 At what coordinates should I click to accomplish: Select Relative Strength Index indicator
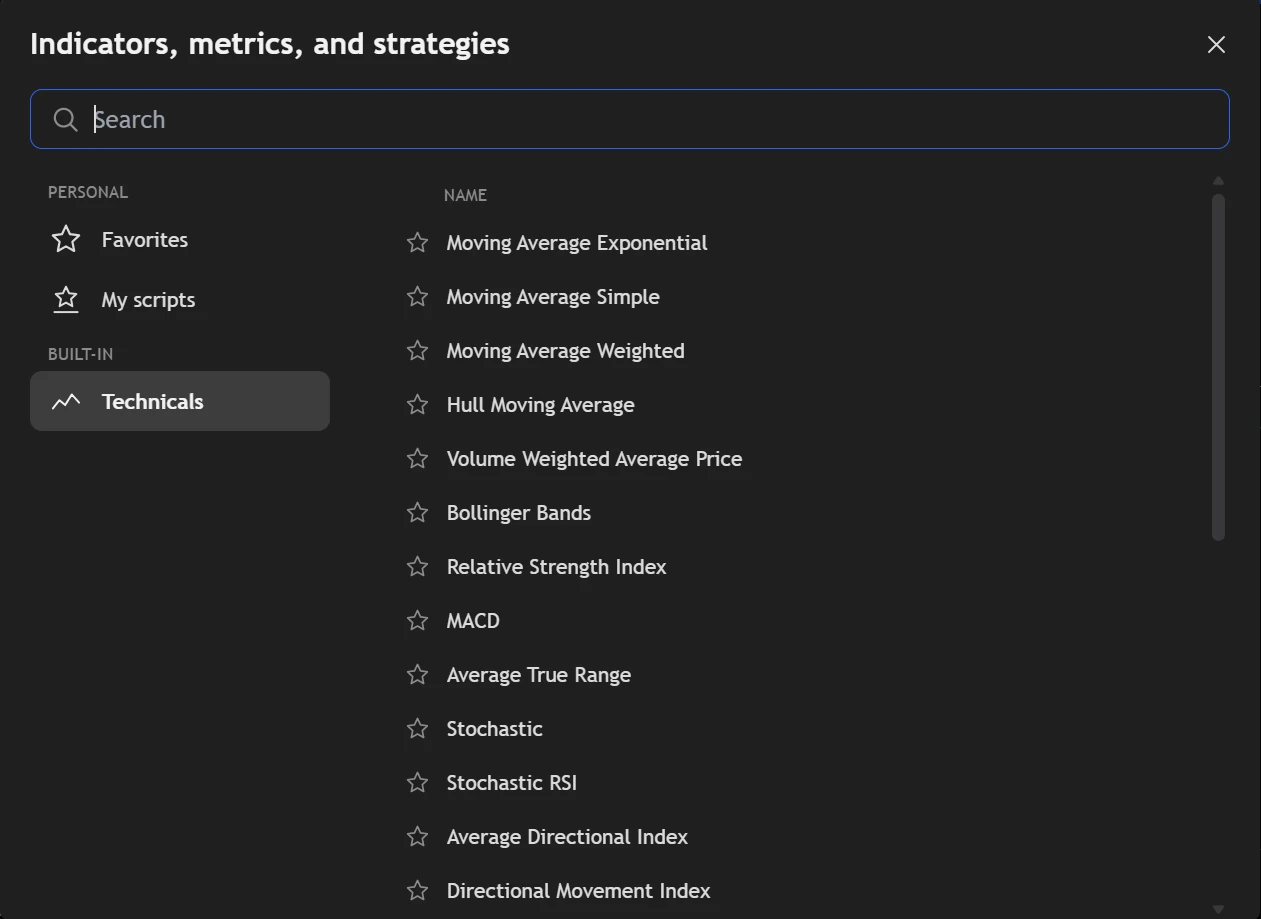coord(557,567)
